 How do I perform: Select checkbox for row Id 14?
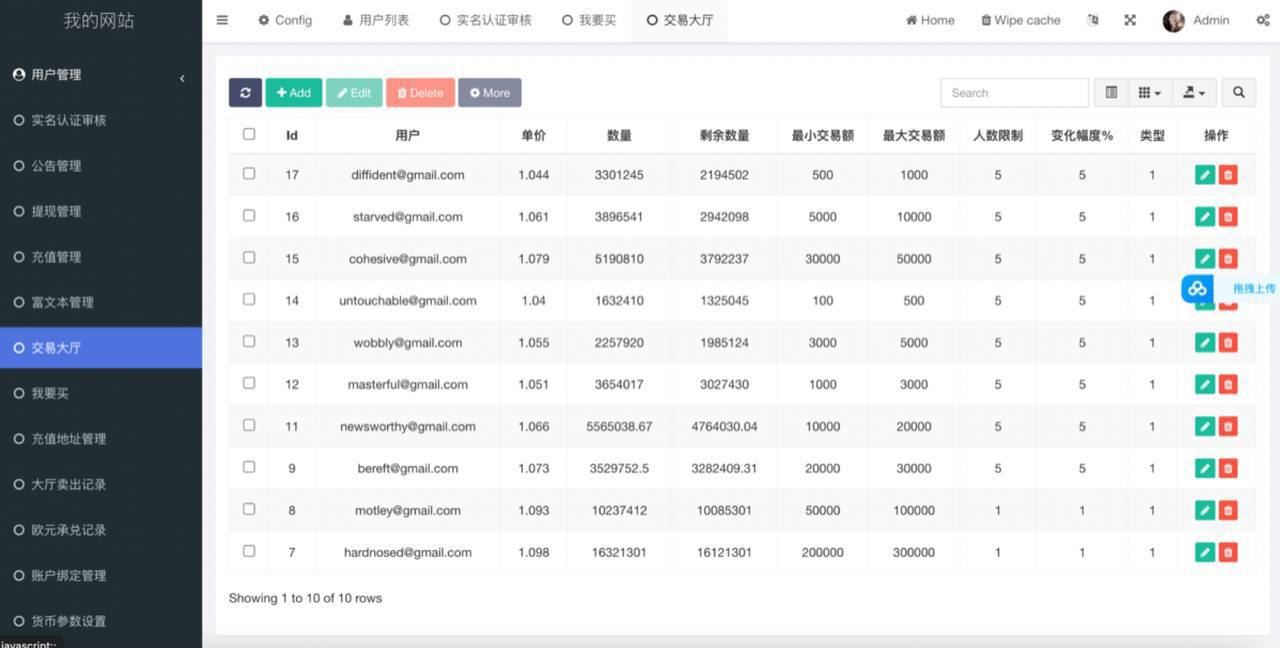[x=249, y=299]
